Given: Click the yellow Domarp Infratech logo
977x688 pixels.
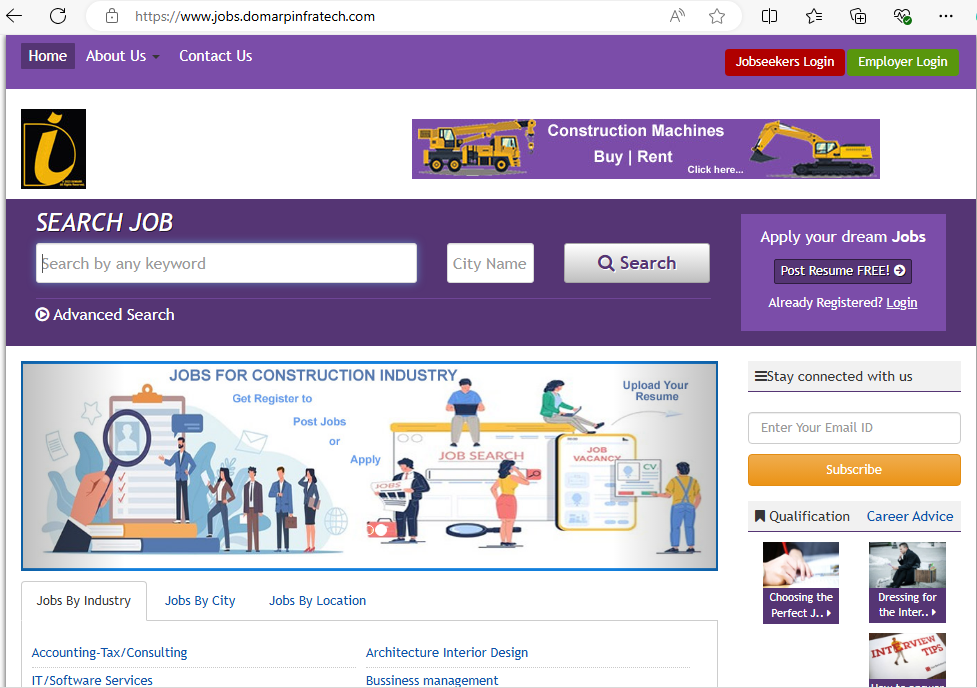Looking at the screenshot, I should coord(53,149).
